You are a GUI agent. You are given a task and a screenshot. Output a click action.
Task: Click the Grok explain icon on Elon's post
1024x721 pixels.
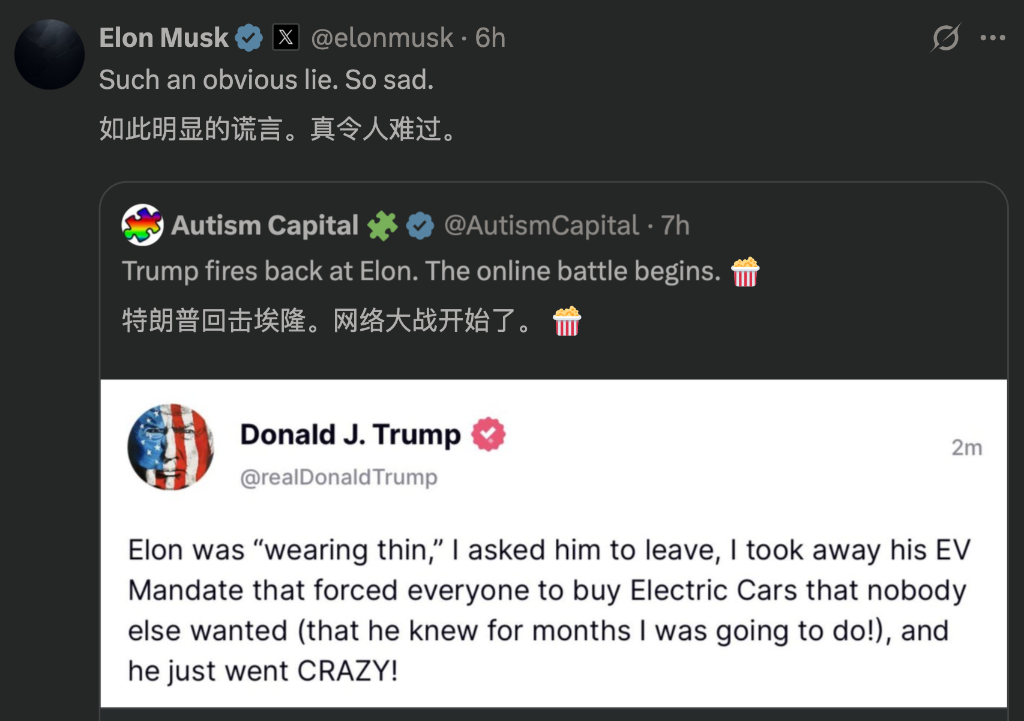point(945,37)
